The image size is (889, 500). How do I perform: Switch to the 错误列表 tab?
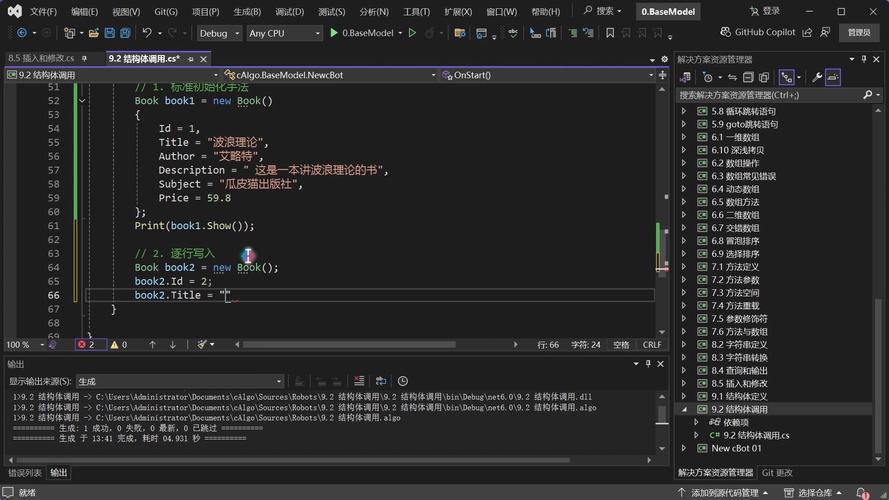pyautogui.click(x=24, y=473)
